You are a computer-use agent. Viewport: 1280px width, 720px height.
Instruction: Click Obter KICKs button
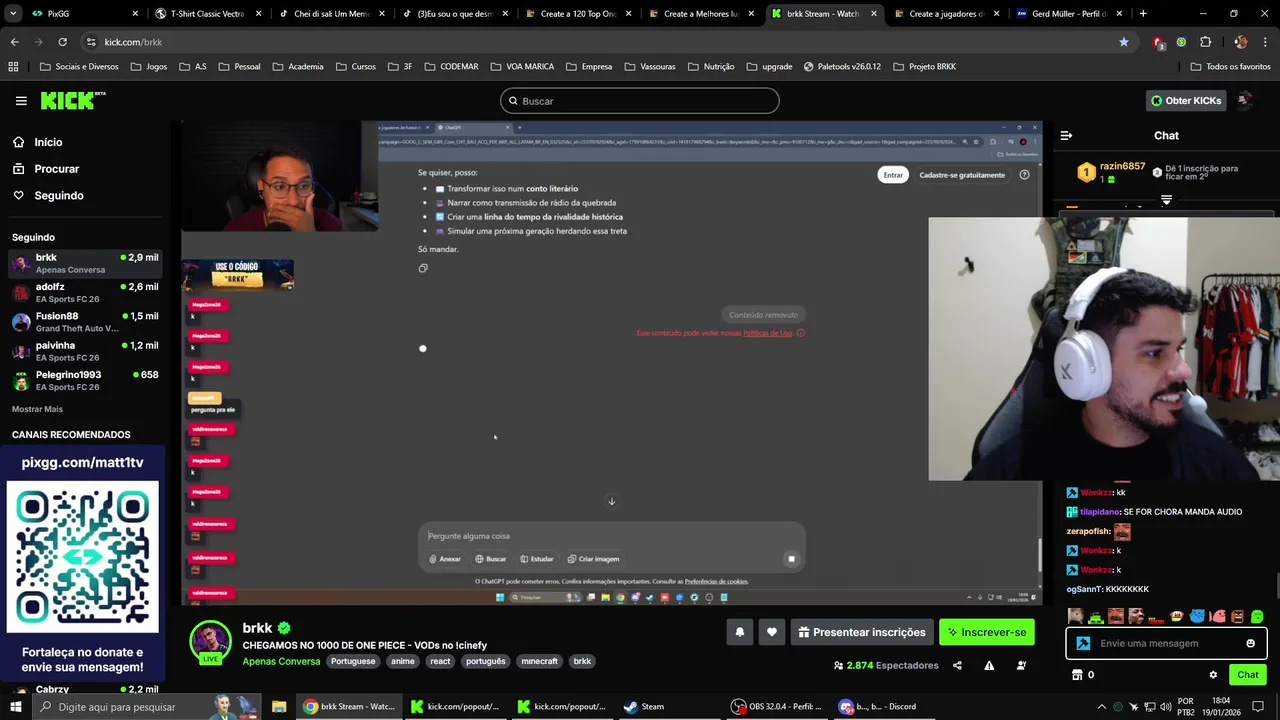point(1186,100)
